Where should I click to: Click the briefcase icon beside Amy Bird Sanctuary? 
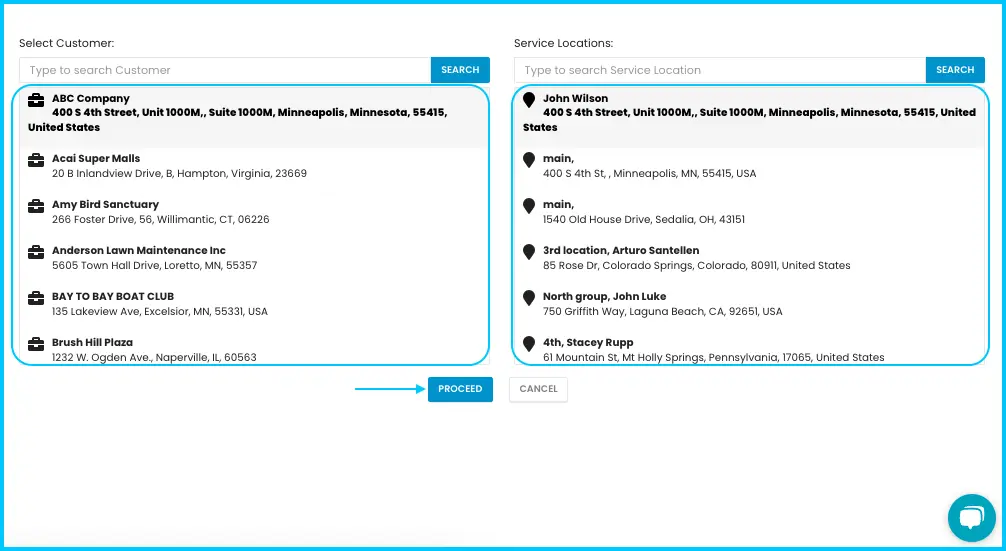click(36, 206)
